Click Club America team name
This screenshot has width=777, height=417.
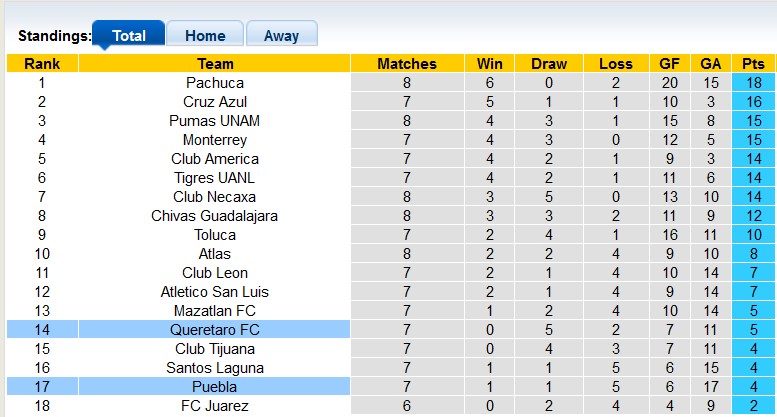(x=214, y=159)
